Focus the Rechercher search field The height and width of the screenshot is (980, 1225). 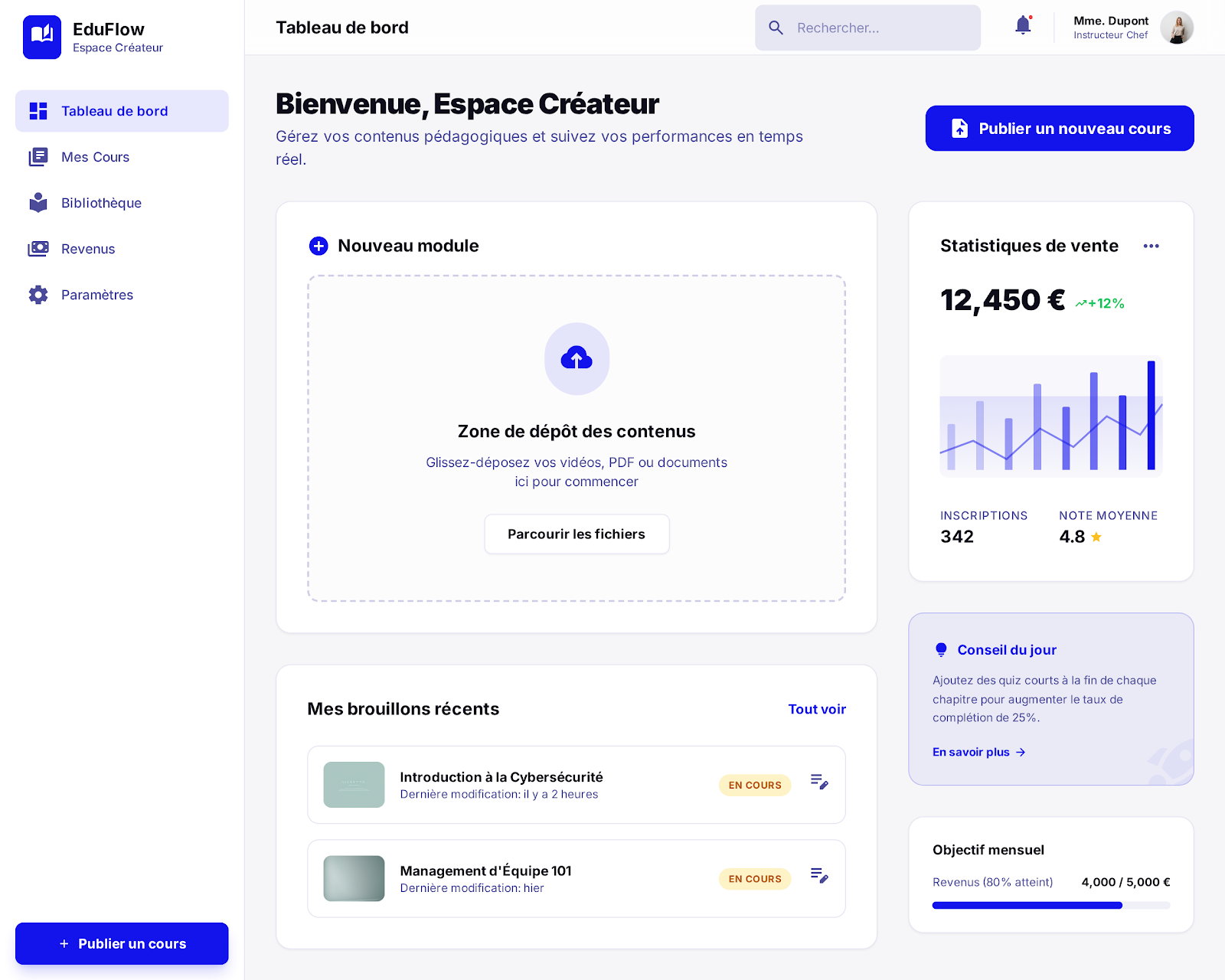pyautogui.click(x=880, y=28)
